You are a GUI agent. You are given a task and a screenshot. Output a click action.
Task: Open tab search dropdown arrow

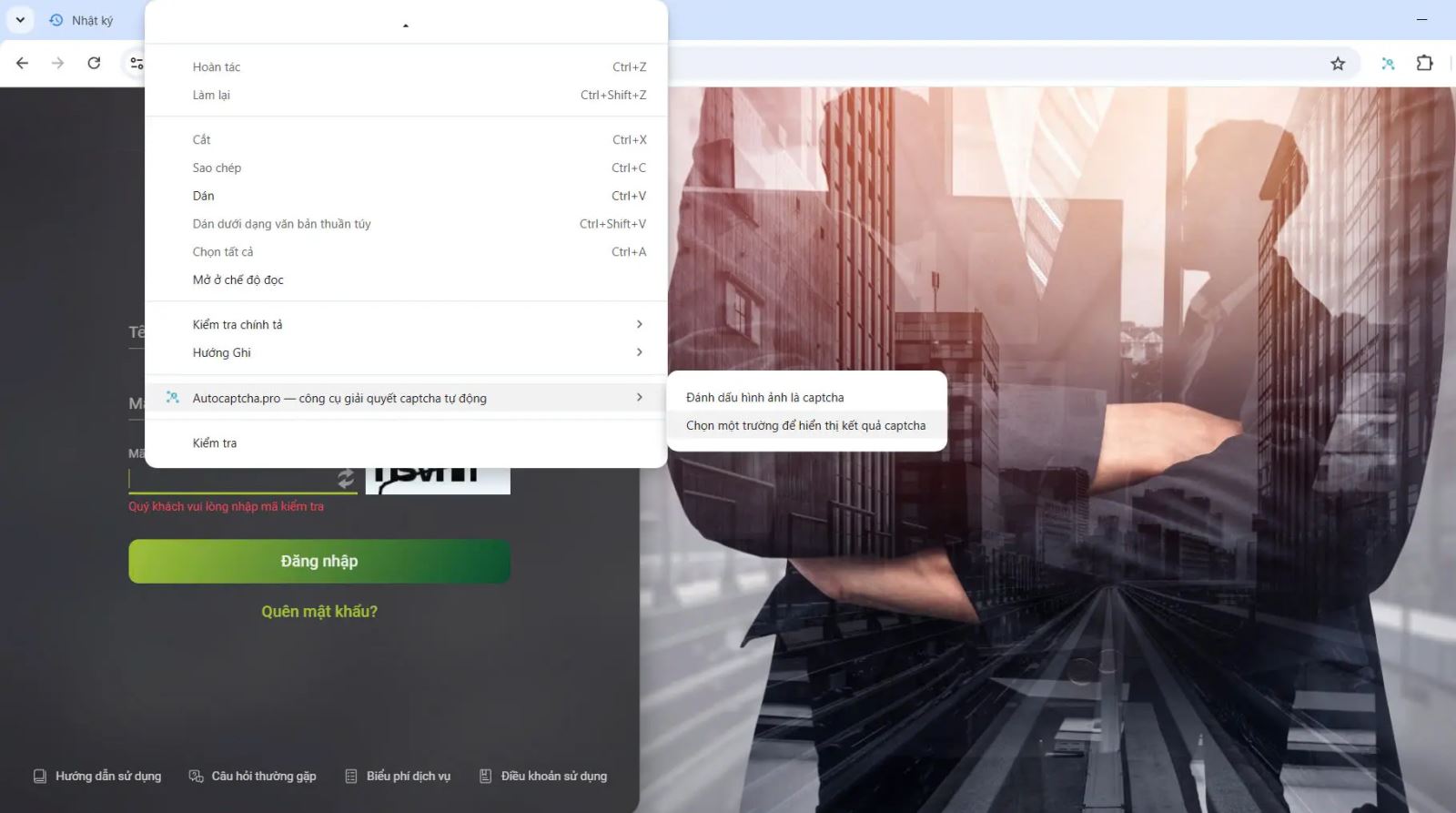click(x=20, y=19)
